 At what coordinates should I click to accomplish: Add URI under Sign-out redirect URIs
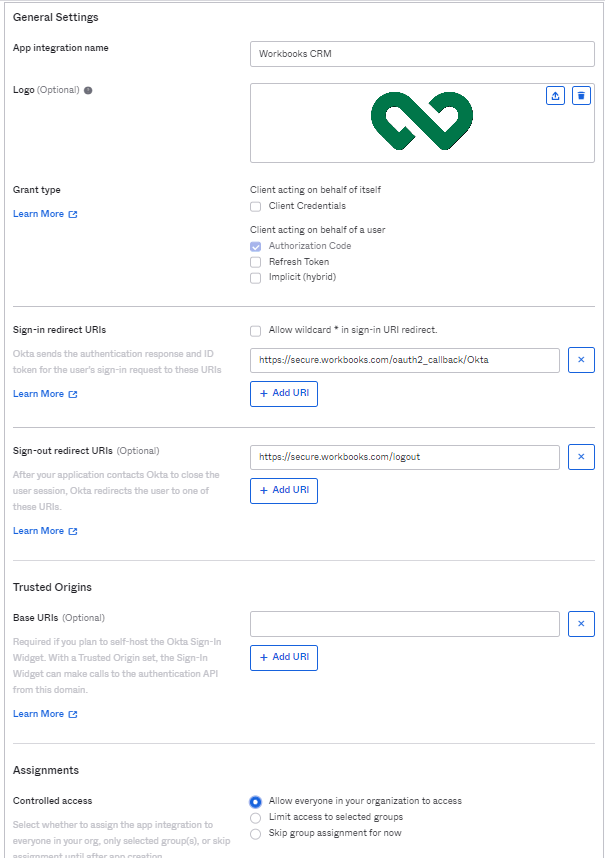pos(284,491)
